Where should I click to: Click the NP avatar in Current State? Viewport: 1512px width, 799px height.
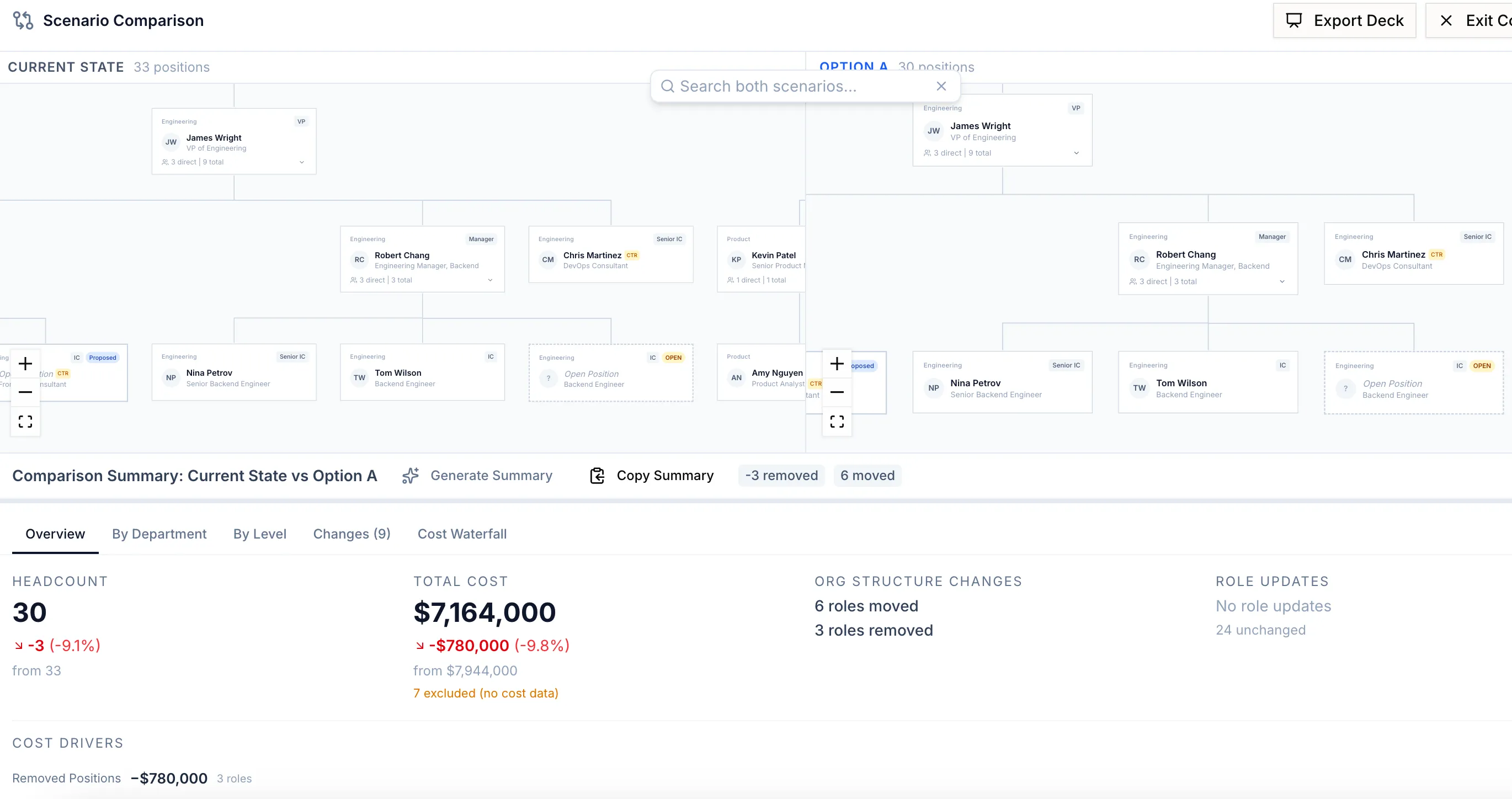click(x=171, y=377)
